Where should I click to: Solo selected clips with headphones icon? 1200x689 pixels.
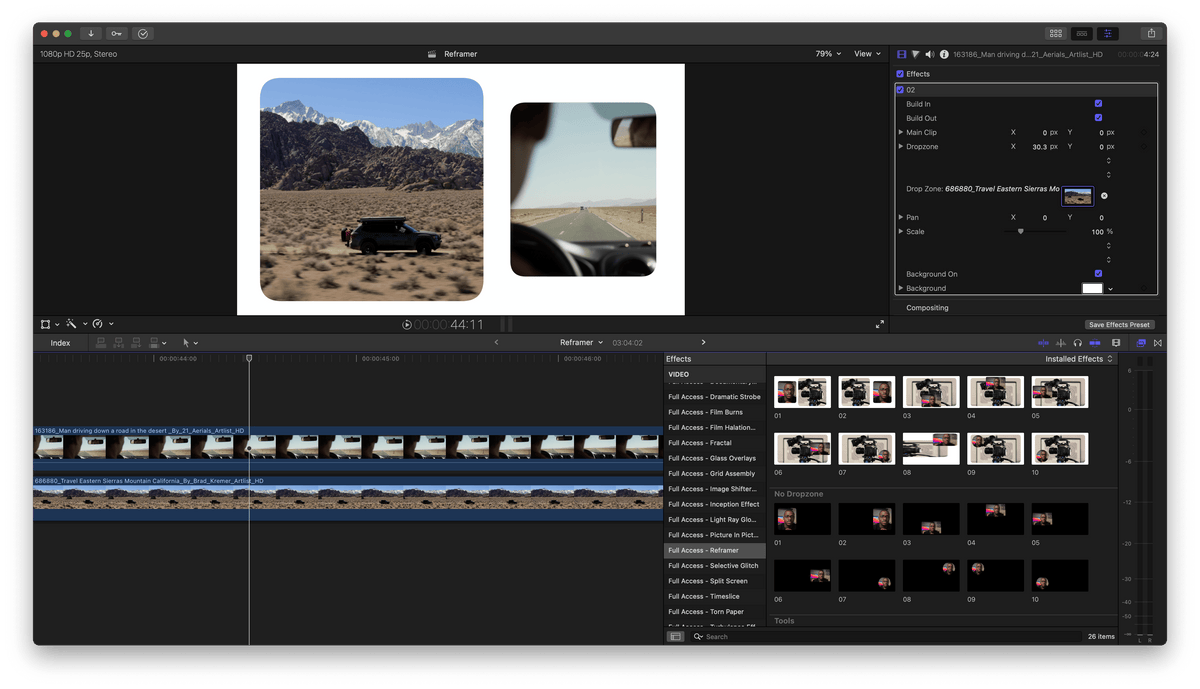coord(1078,343)
